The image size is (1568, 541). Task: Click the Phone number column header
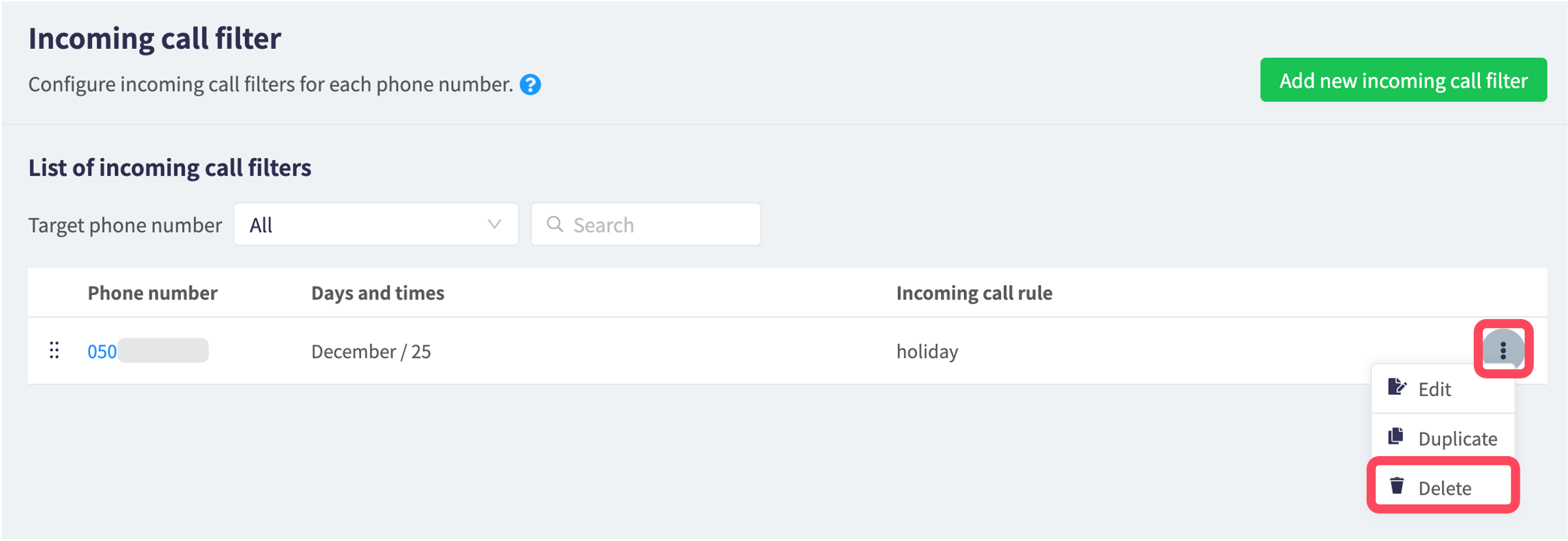click(x=152, y=293)
